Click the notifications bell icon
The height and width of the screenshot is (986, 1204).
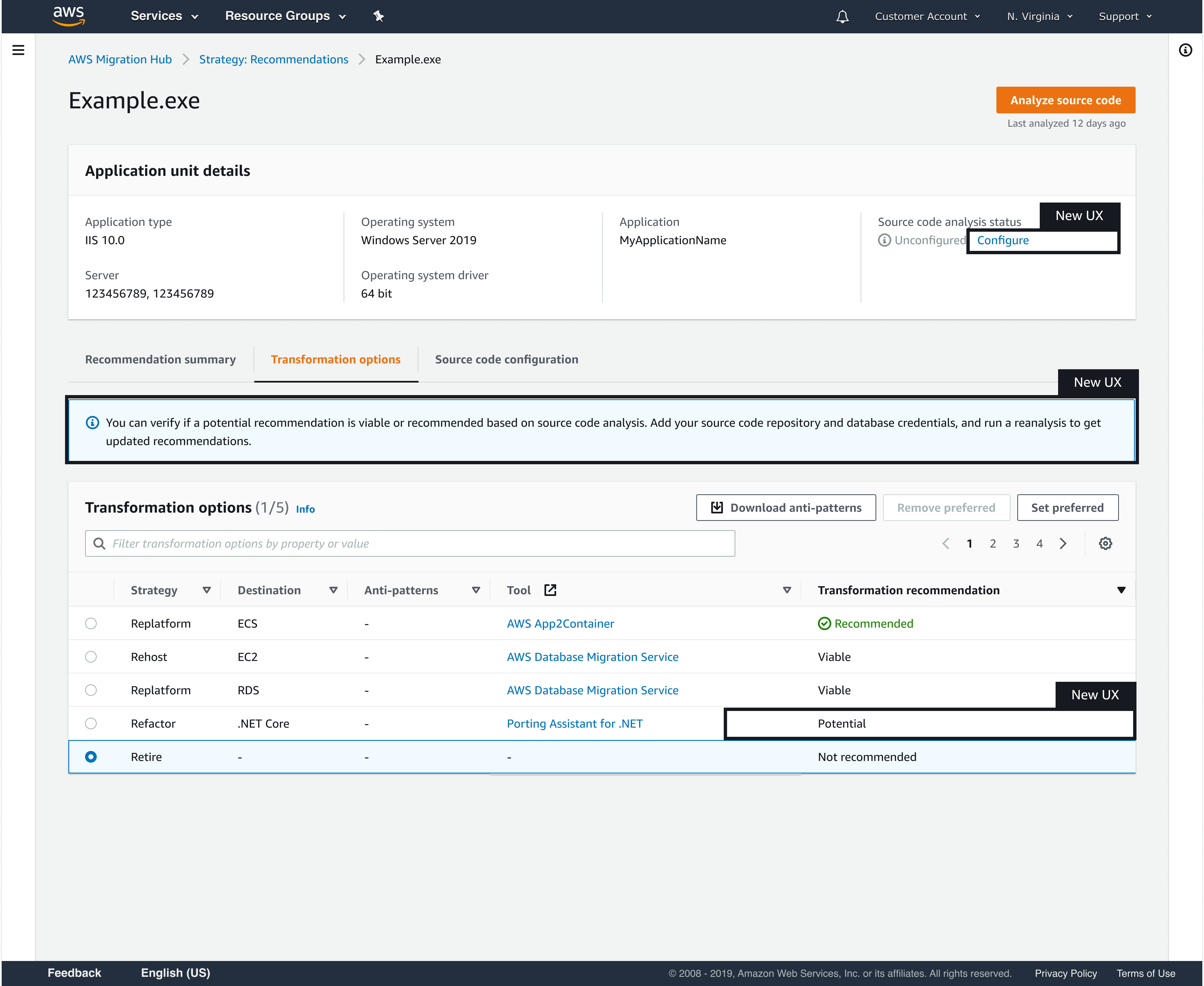click(x=842, y=16)
